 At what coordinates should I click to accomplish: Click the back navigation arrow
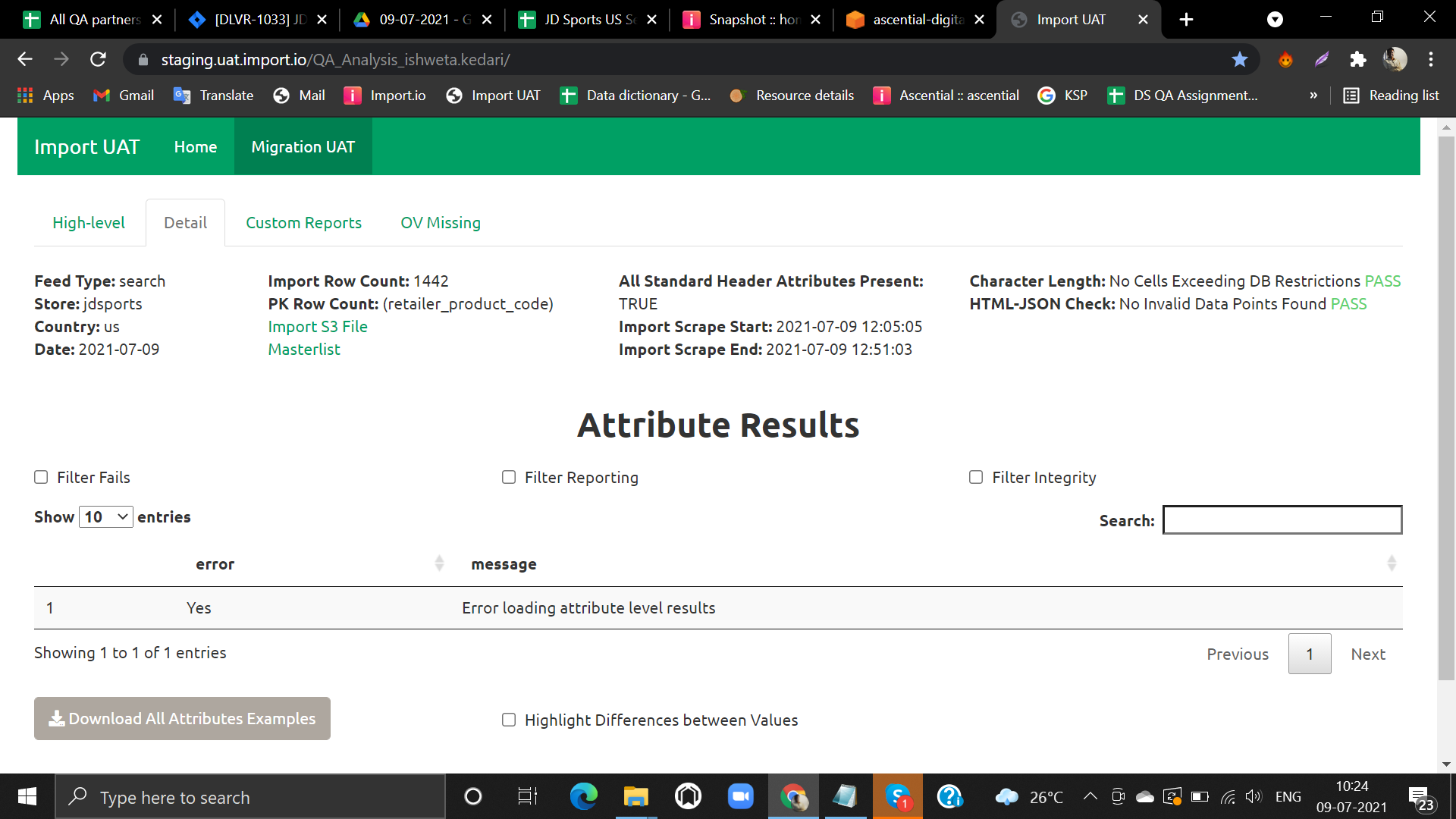[25, 59]
